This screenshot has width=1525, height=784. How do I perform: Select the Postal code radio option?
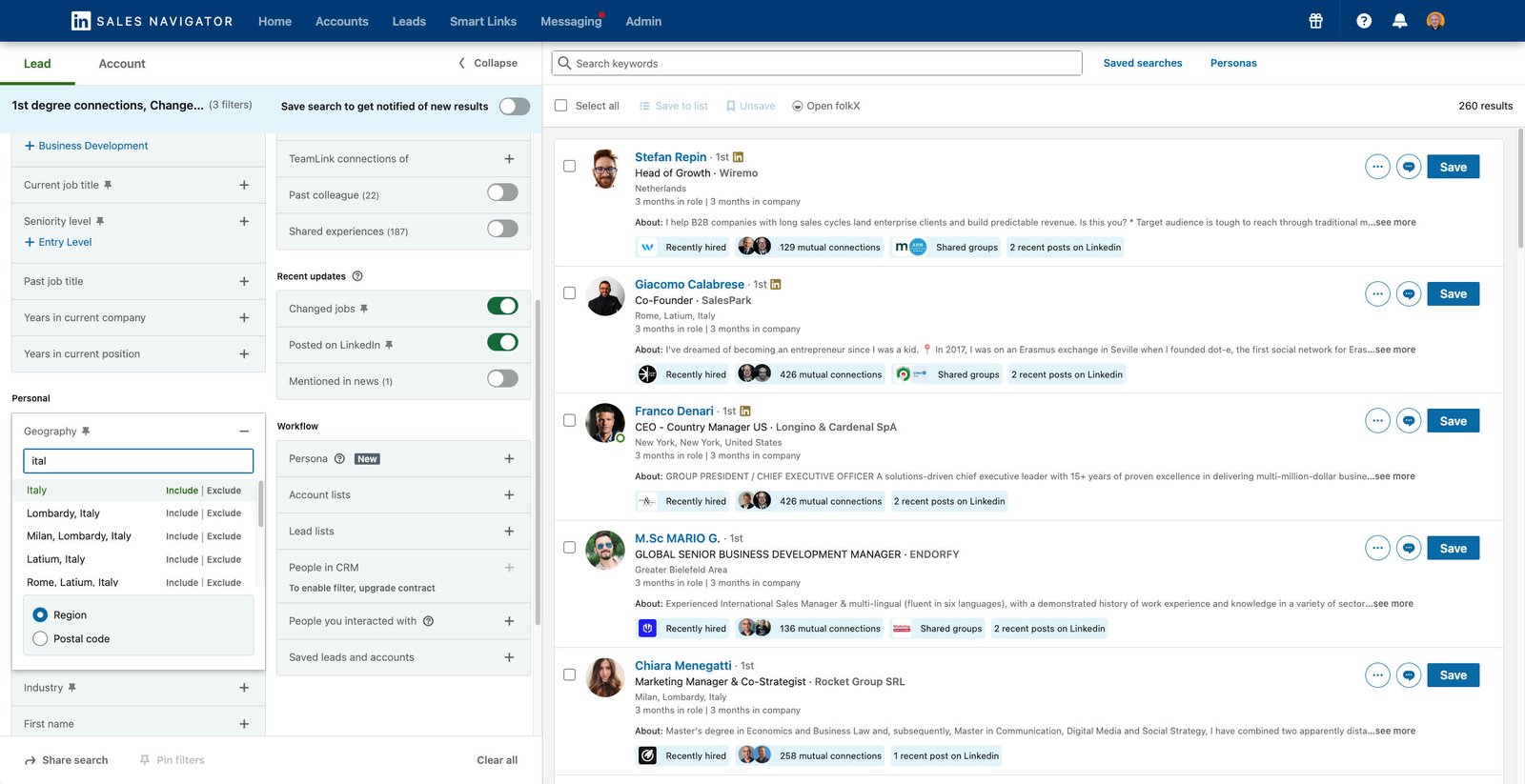[x=40, y=638]
